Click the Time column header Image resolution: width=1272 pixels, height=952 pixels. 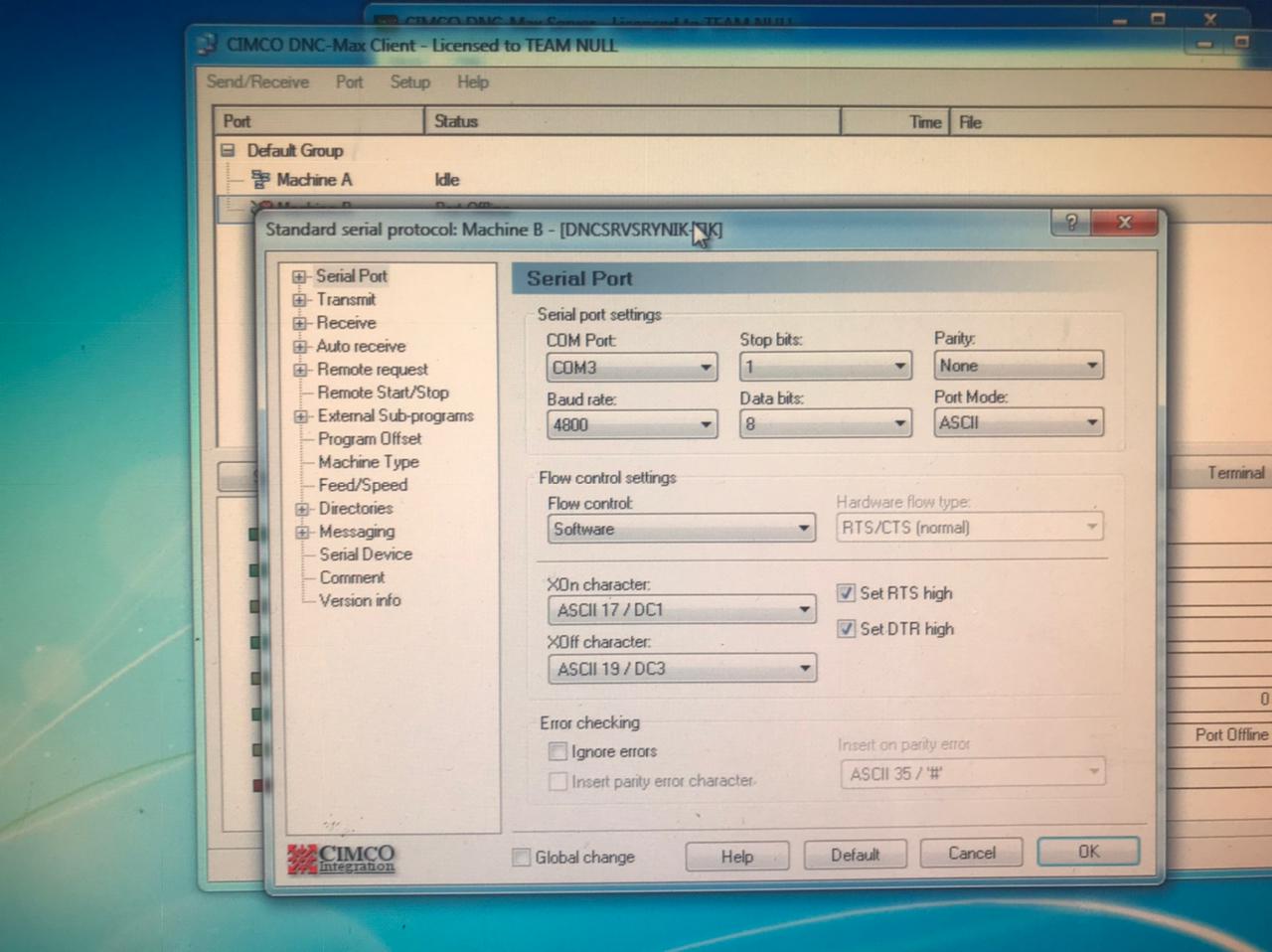[x=895, y=122]
